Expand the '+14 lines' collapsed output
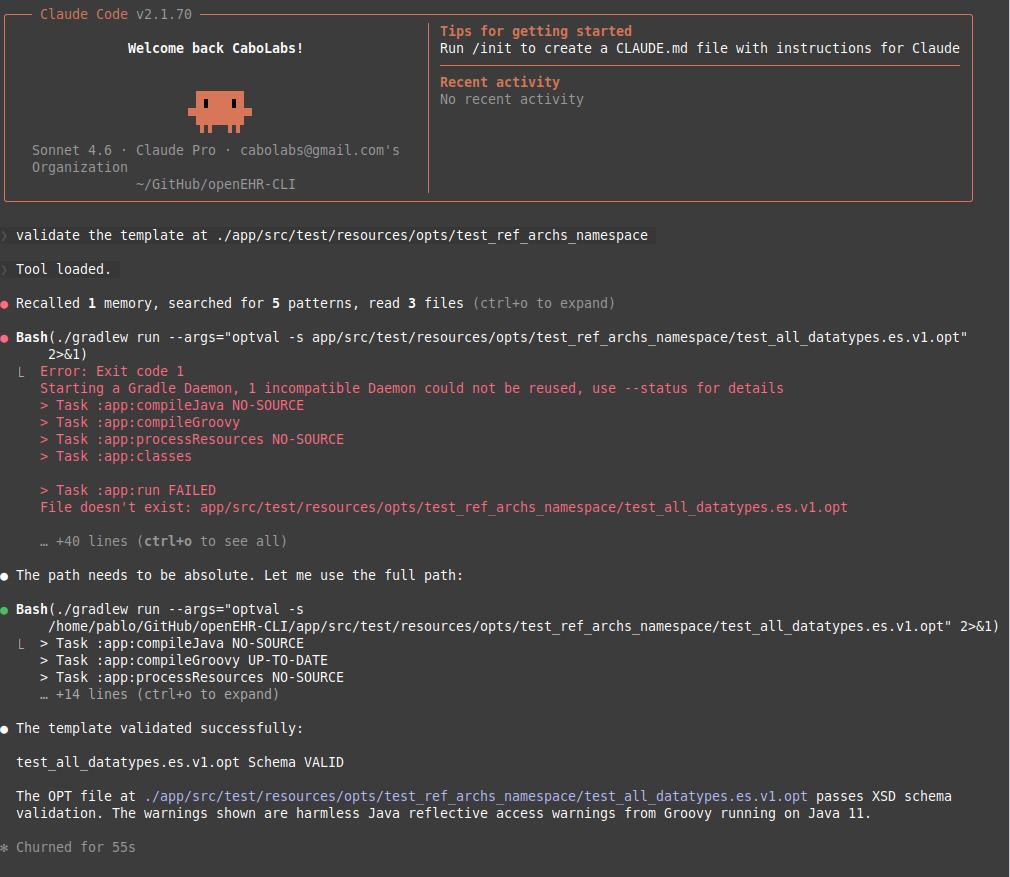Viewport: 1010px width, 877px height. click(159, 694)
